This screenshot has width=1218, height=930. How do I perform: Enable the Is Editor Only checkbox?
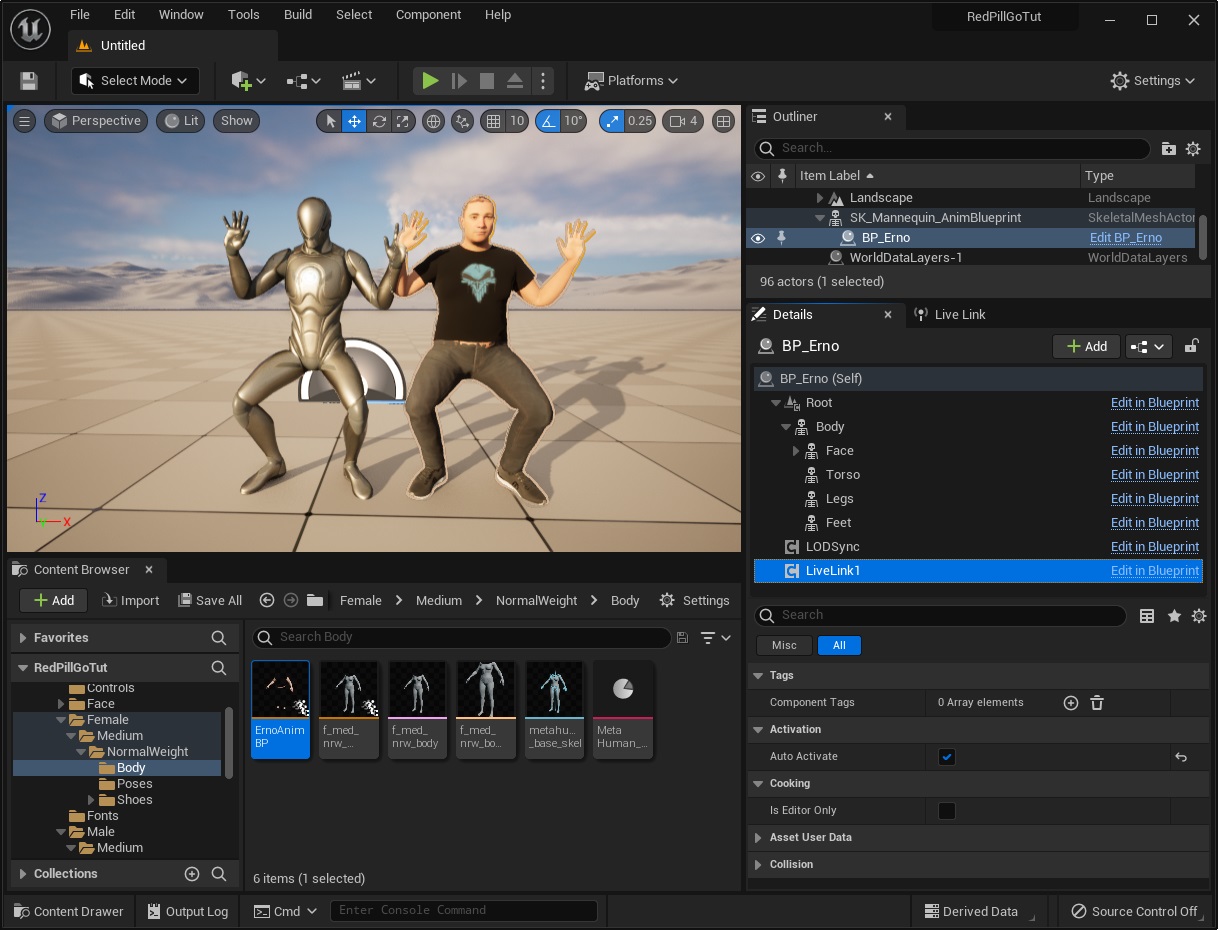(x=947, y=811)
